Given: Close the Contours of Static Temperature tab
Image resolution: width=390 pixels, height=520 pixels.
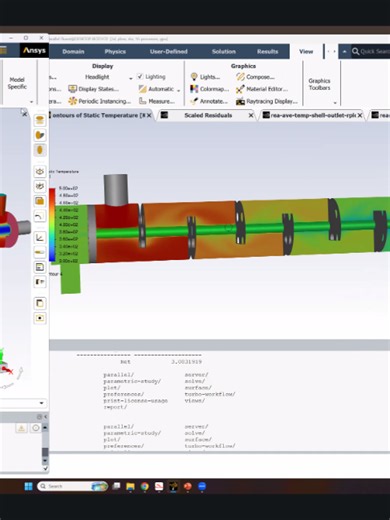Looking at the screenshot, I should [149, 115].
